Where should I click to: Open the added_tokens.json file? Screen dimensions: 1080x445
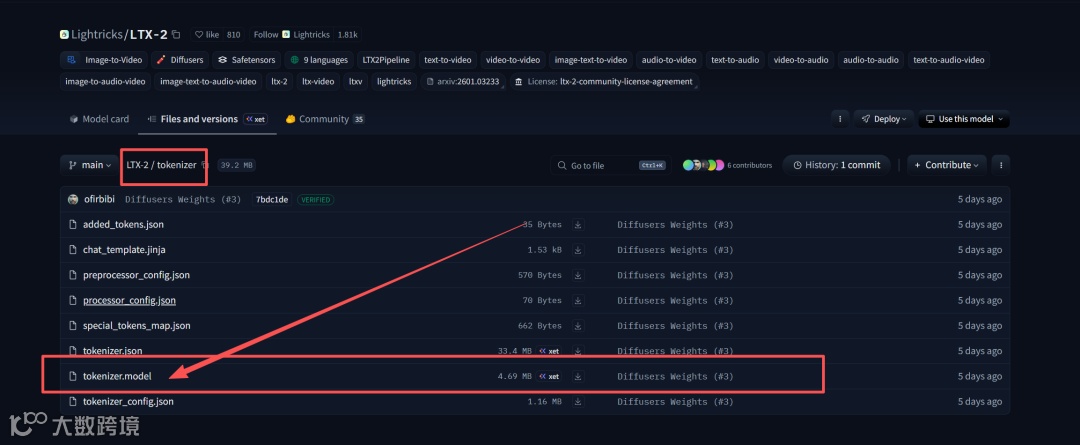pos(123,225)
